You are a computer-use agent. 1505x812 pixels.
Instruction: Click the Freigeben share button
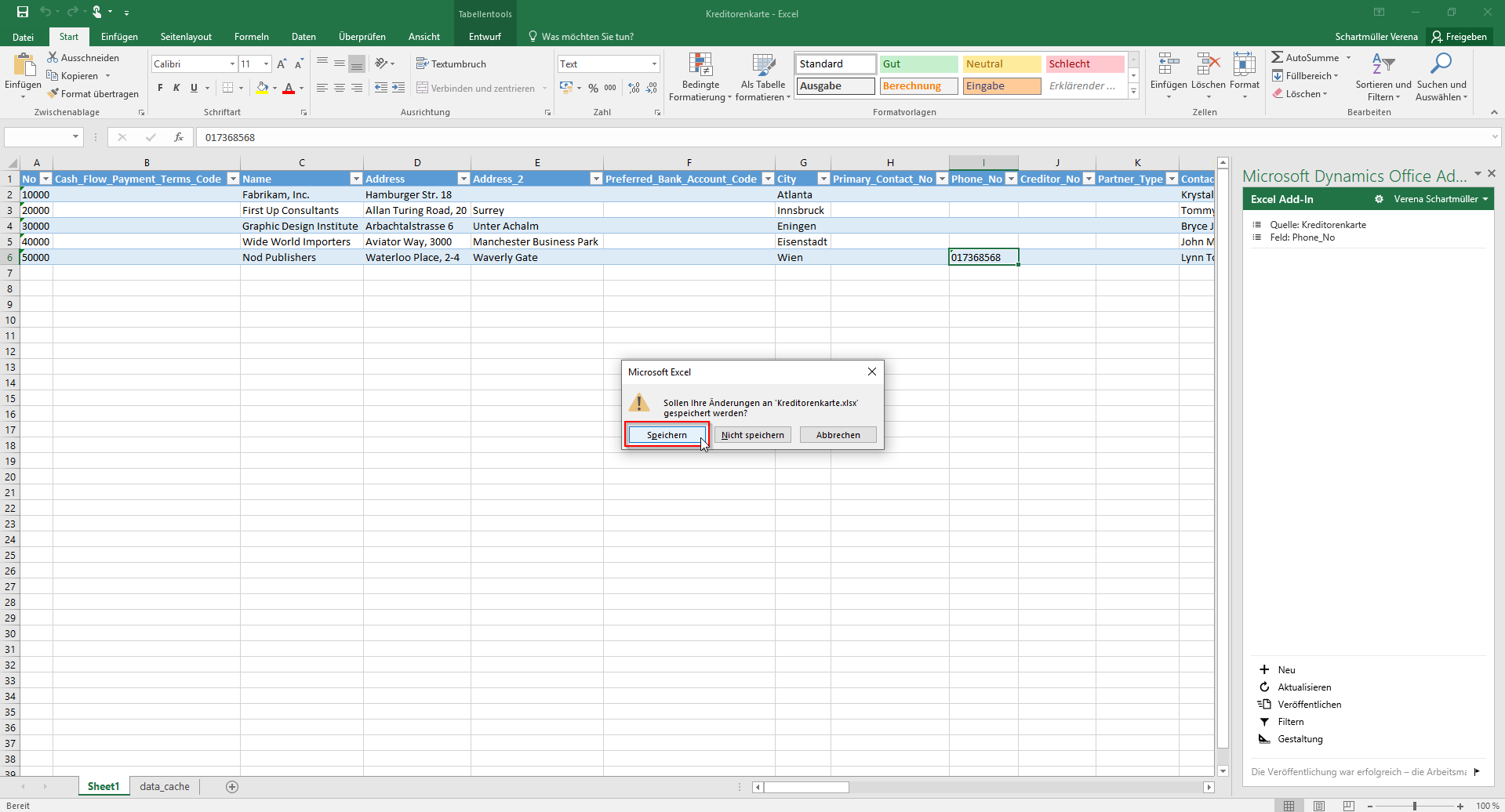coord(1460,37)
